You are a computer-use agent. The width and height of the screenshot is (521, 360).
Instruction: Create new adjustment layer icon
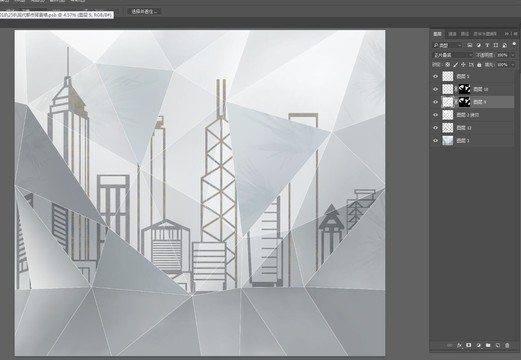[x=479, y=345]
